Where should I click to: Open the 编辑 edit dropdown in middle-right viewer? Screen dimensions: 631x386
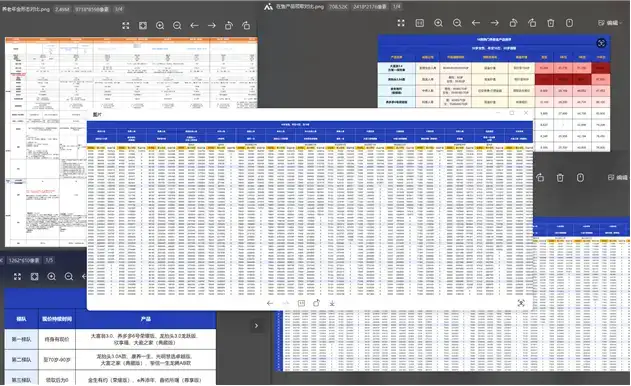(x=619, y=177)
